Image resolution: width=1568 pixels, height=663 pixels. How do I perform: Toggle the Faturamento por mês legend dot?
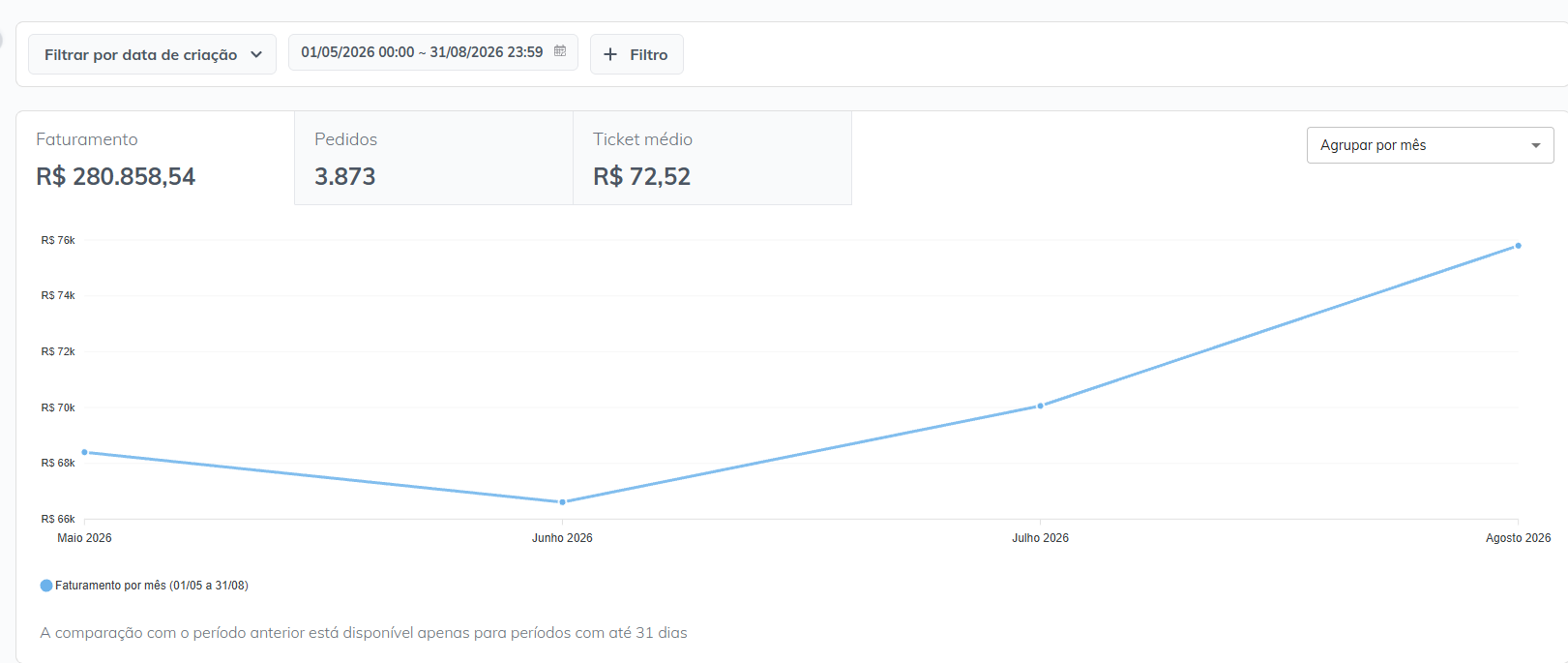pos(46,586)
